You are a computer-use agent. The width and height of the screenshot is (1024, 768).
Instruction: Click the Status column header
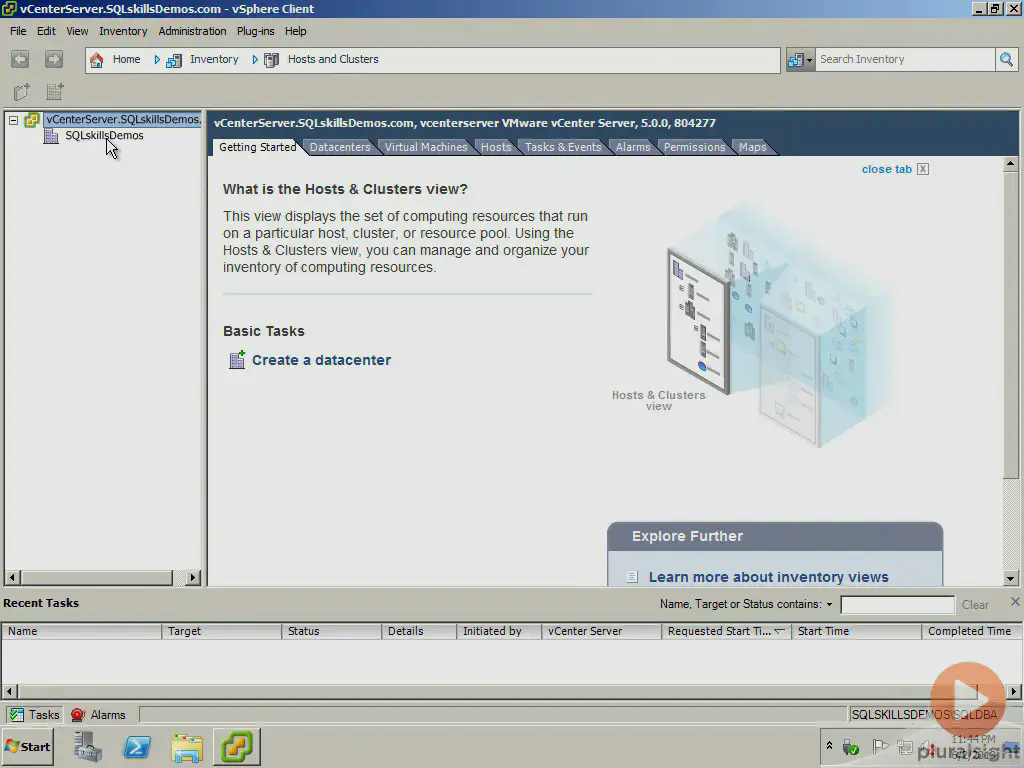(331, 632)
